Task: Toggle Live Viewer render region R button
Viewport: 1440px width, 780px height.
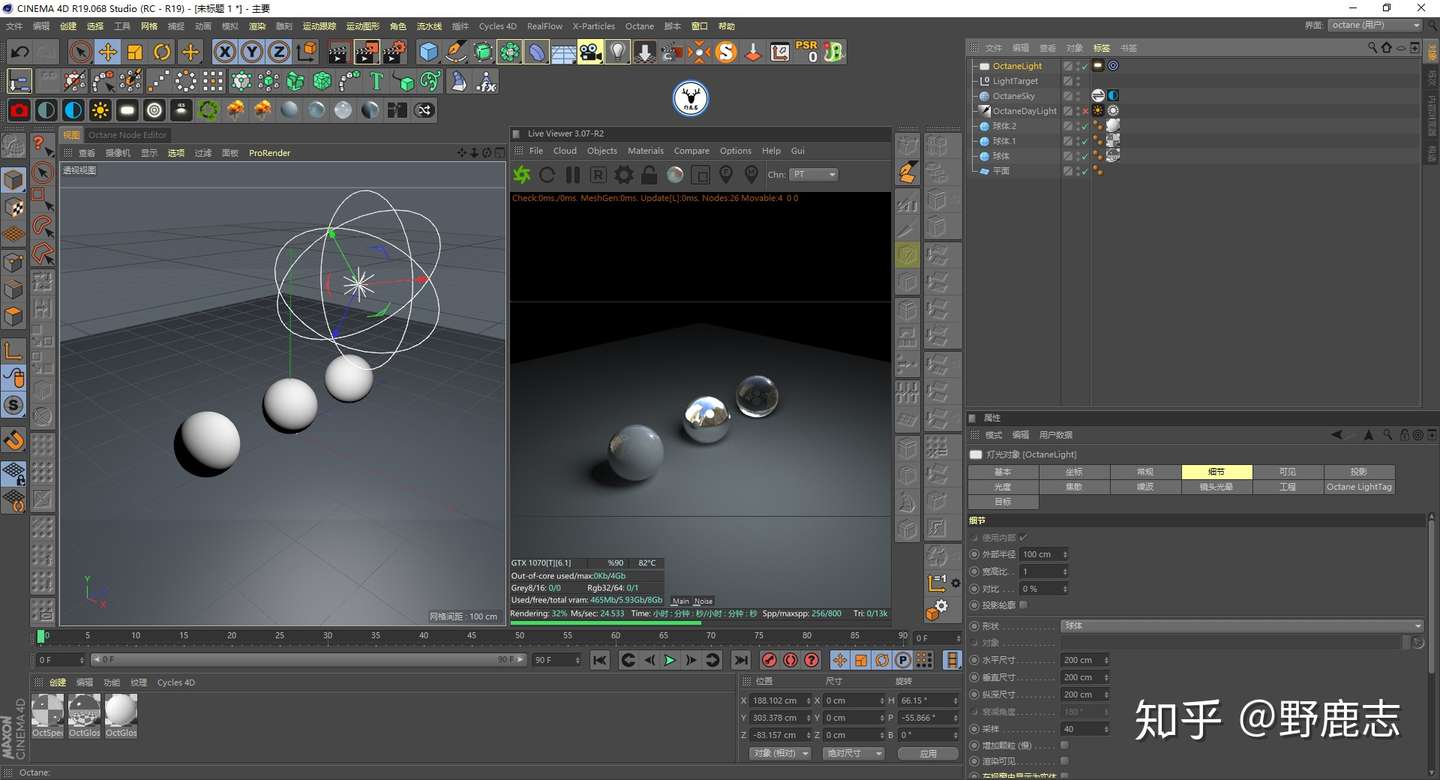Action: (598, 175)
